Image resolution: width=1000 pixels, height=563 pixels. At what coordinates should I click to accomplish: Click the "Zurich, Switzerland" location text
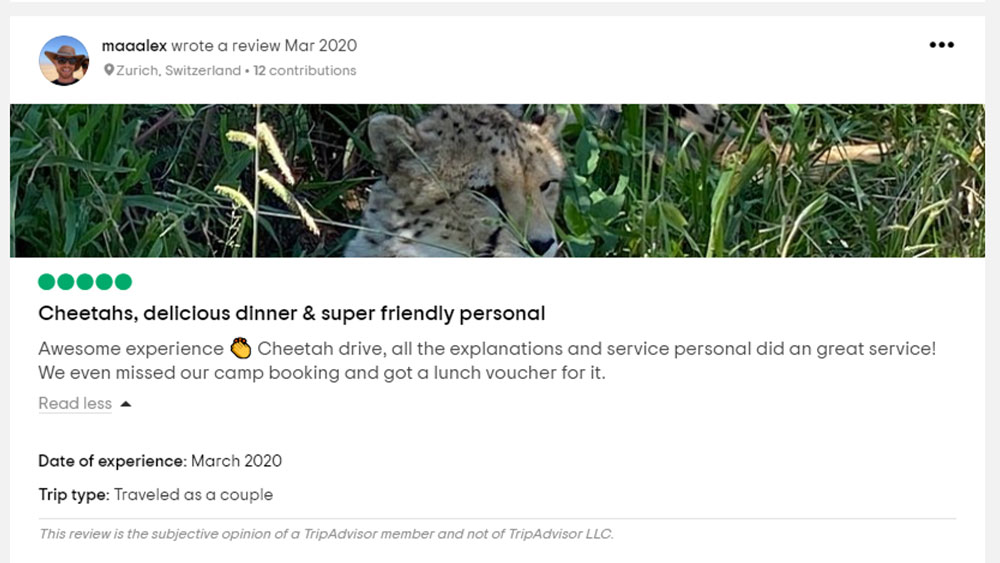tap(178, 70)
